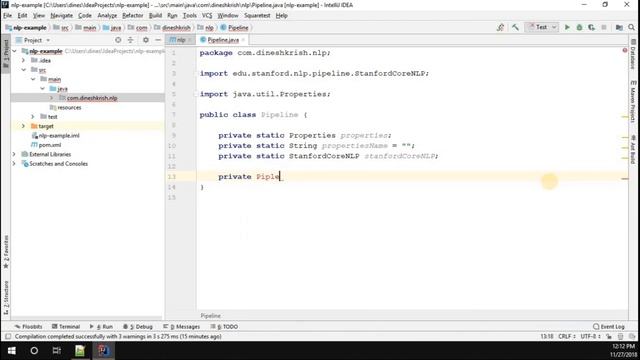Click the CRLF line separator indicator

[x=567, y=336]
